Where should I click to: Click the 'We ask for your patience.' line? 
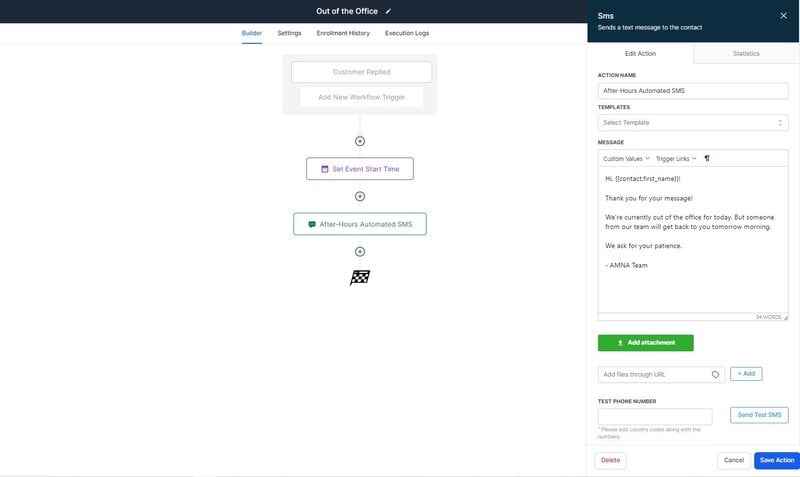[643, 246]
